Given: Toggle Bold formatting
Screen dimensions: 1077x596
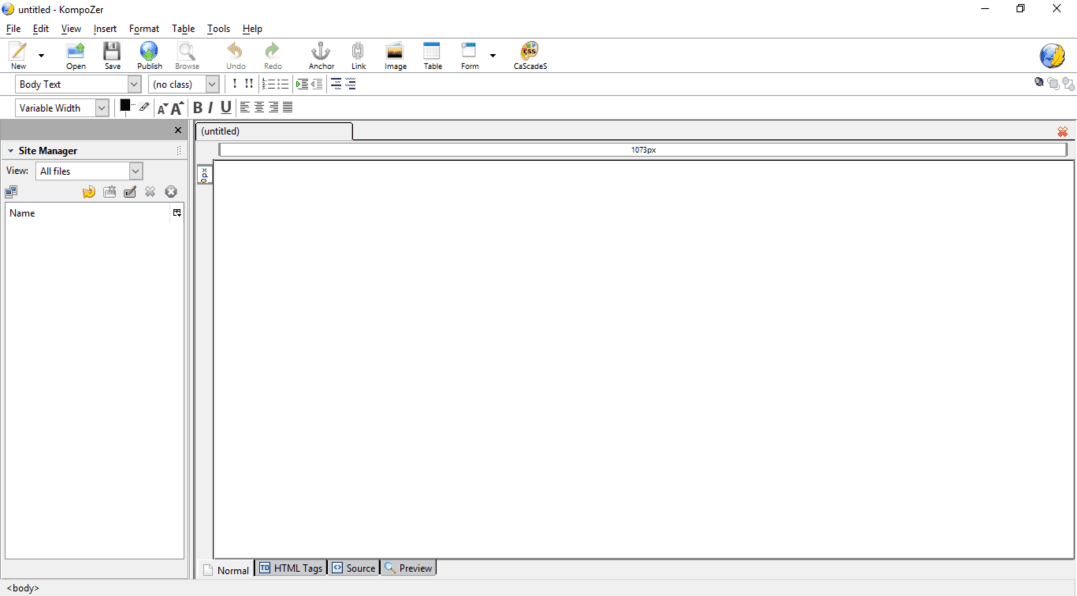Looking at the screenshot, I should point(197,108).
